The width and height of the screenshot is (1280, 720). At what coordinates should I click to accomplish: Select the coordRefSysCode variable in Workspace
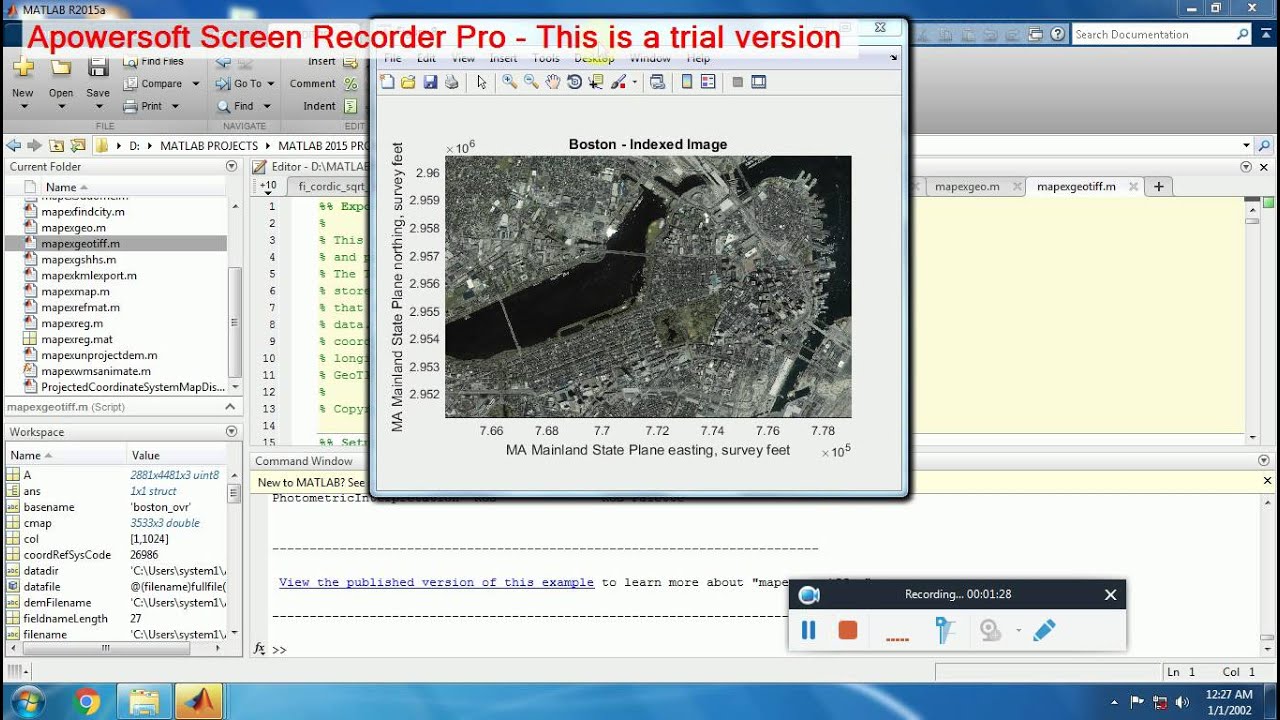(67, 555)
